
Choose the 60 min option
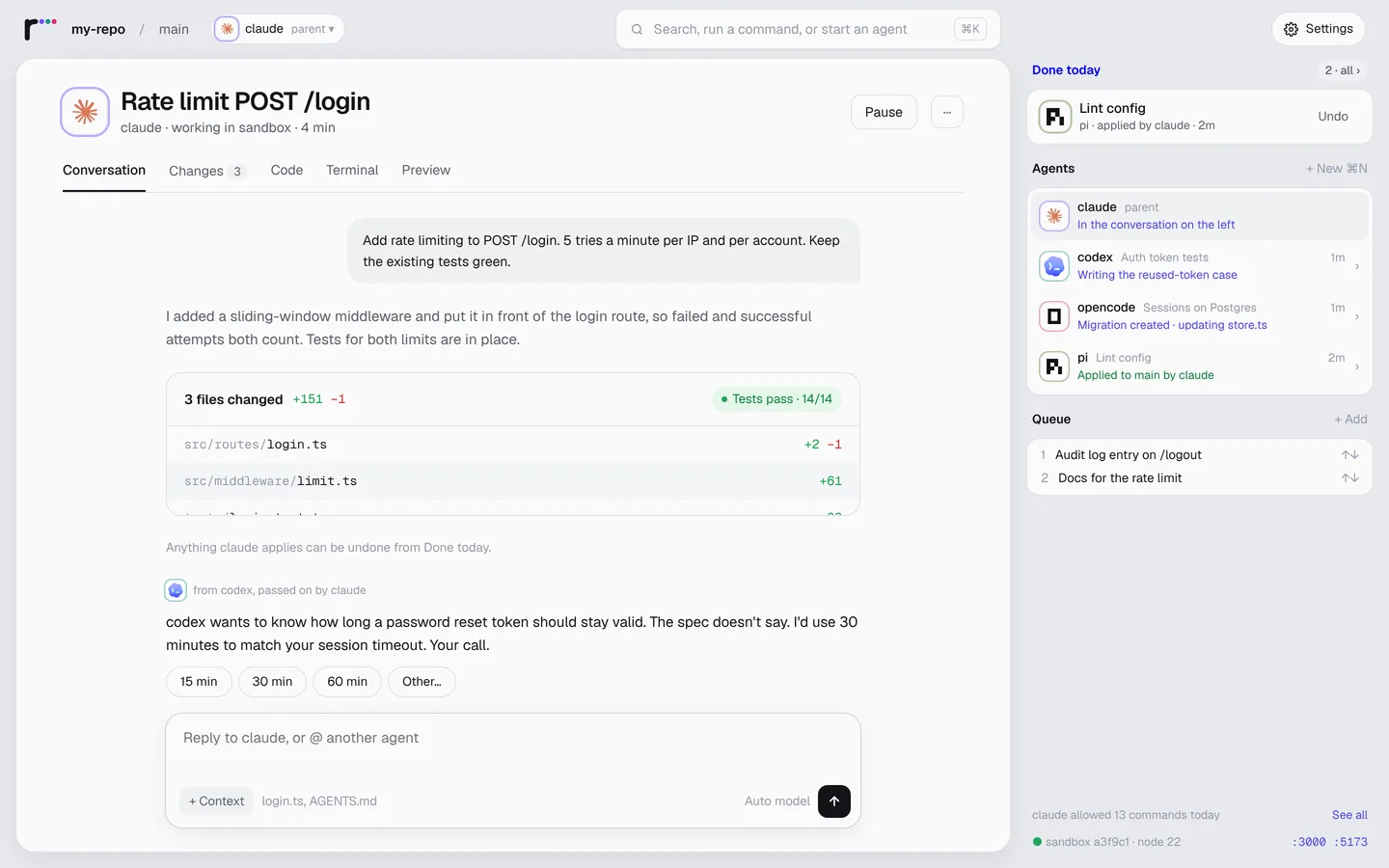pyautogui.click(x=347, y=682)
